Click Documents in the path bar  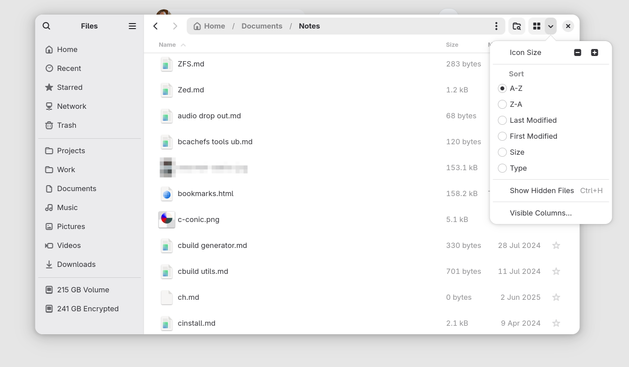pyautogui.click(x=262, y=26)
